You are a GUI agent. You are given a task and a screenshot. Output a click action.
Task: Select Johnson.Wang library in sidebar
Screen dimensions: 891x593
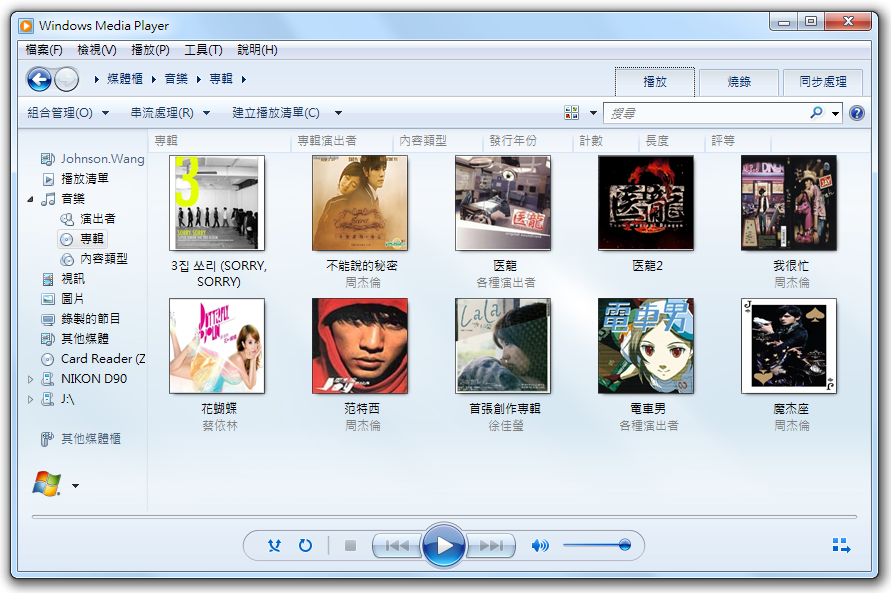93,158
